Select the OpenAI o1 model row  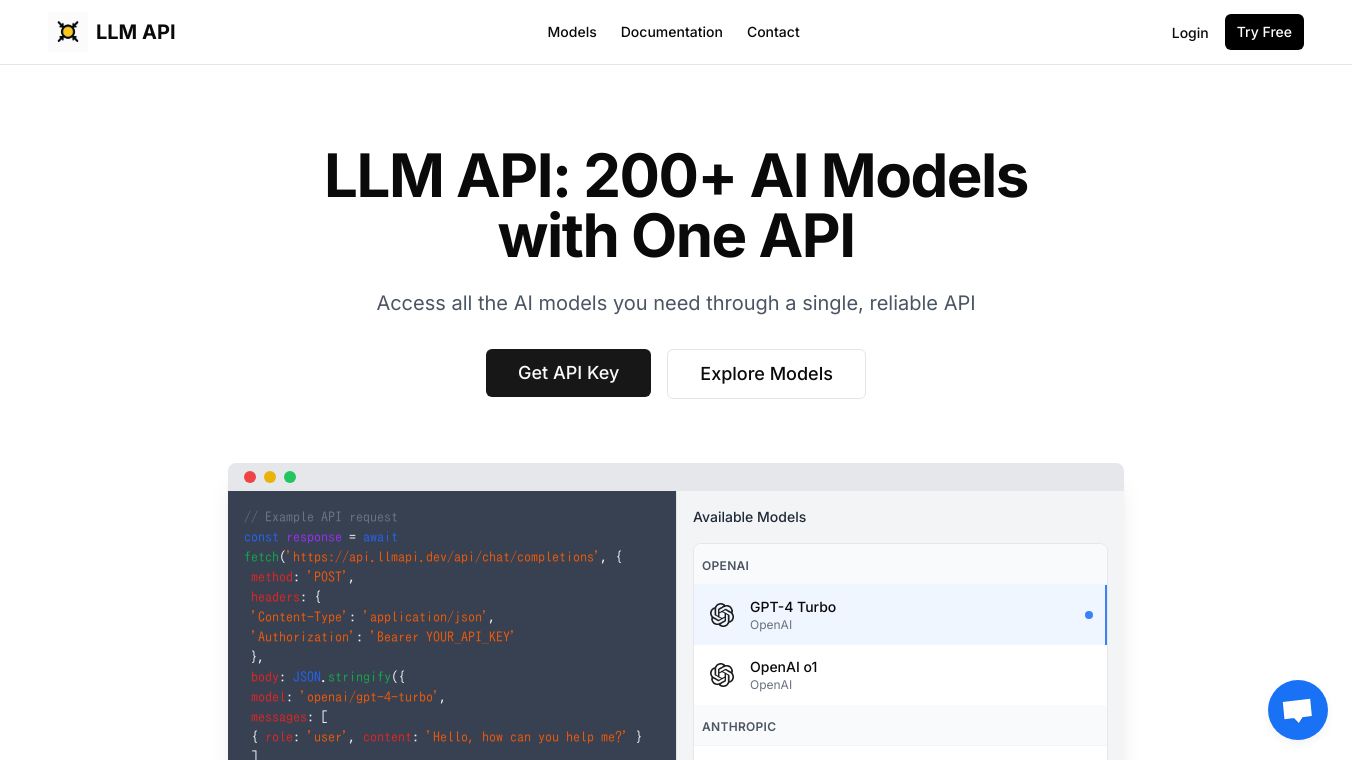(x=900, y=675)
